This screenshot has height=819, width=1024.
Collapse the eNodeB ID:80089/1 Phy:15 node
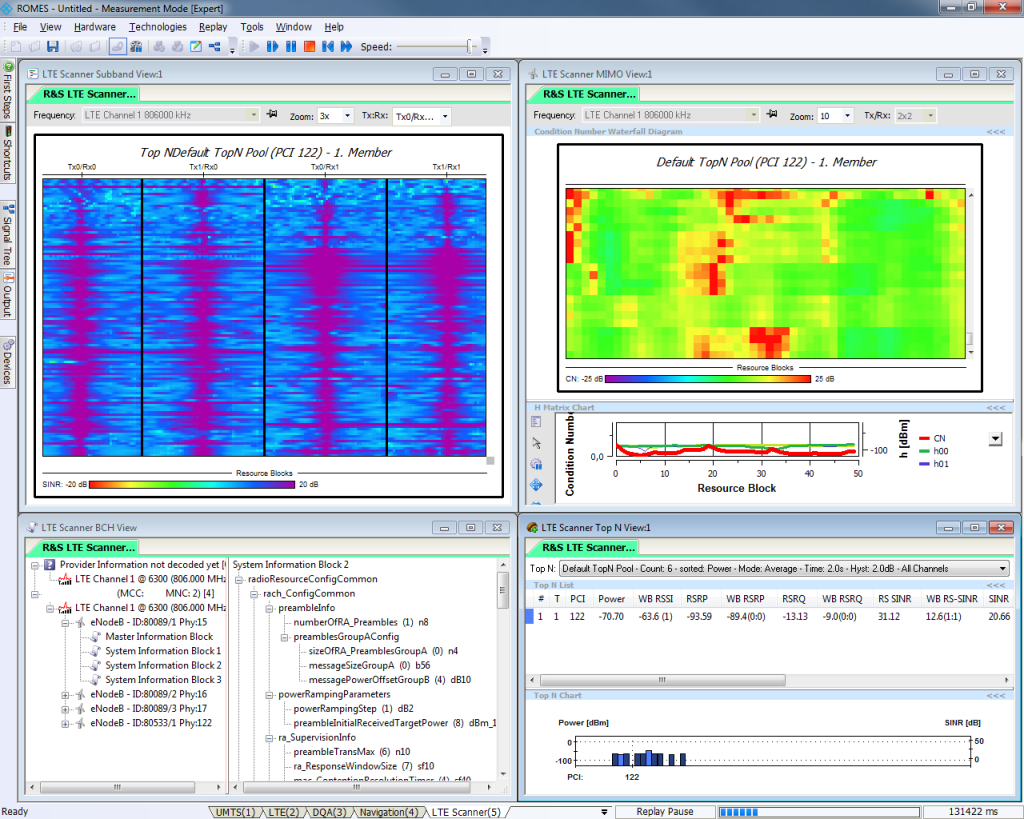(66, 622)
